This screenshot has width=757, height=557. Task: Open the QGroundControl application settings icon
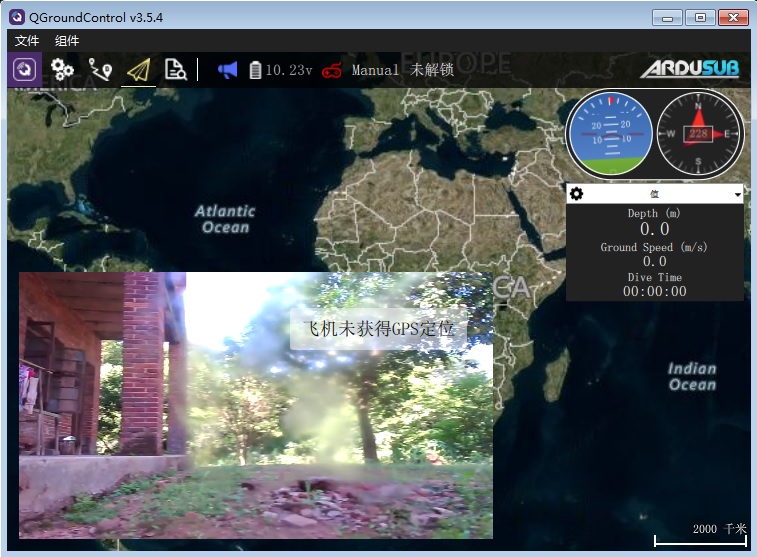pyautogui.click(x=24, y=70)
